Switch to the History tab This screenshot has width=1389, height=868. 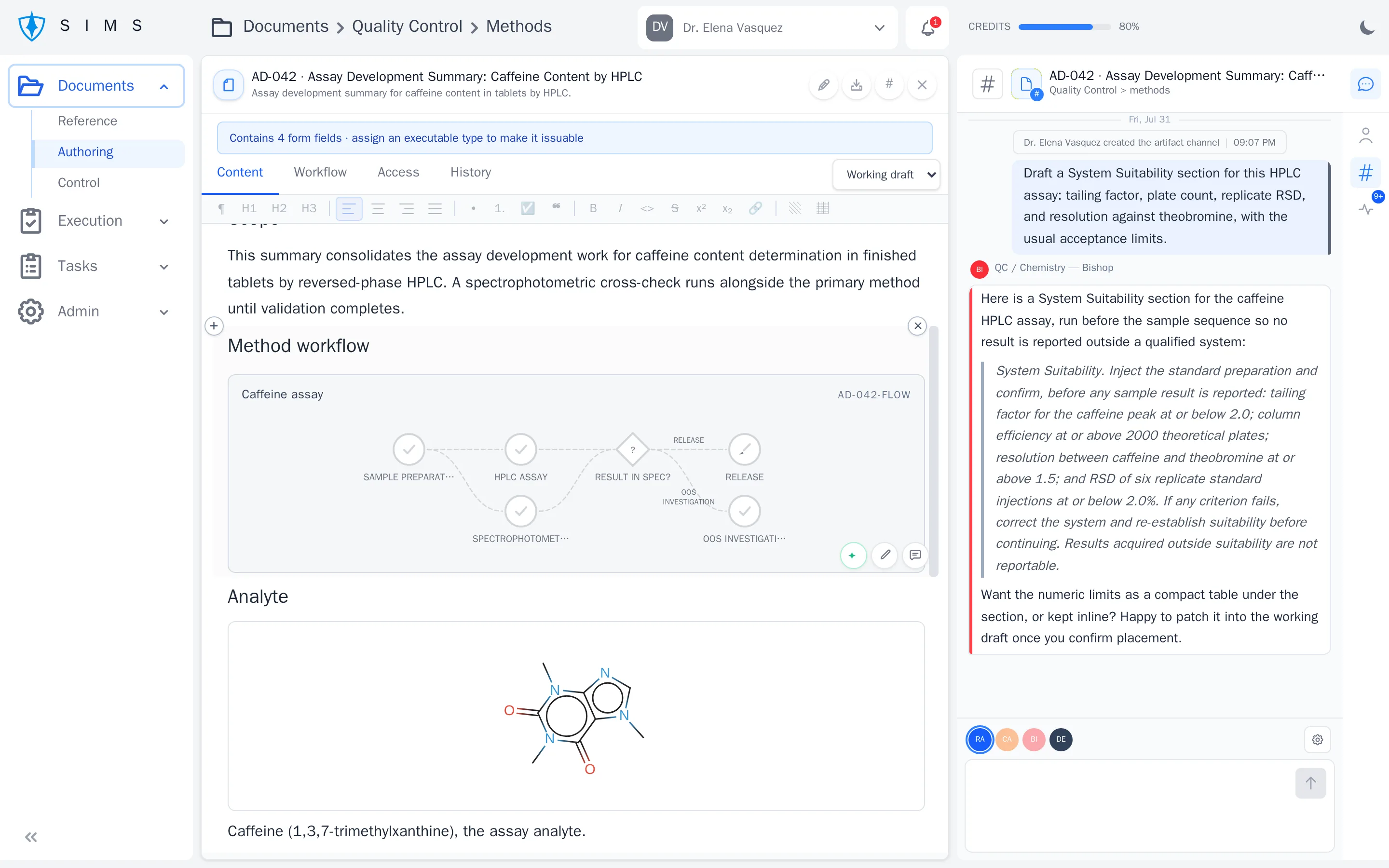471,172
